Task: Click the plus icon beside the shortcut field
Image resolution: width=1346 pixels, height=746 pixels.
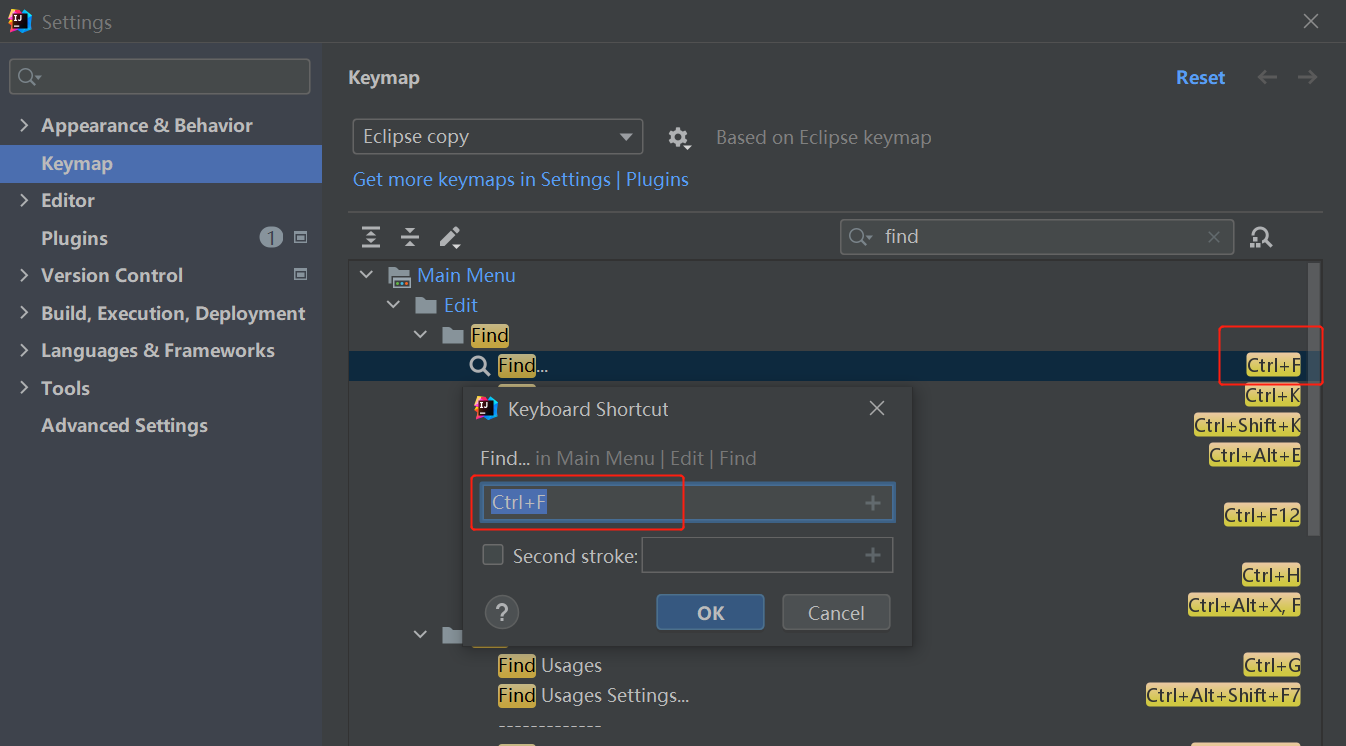Action: (x=872, y=502)
